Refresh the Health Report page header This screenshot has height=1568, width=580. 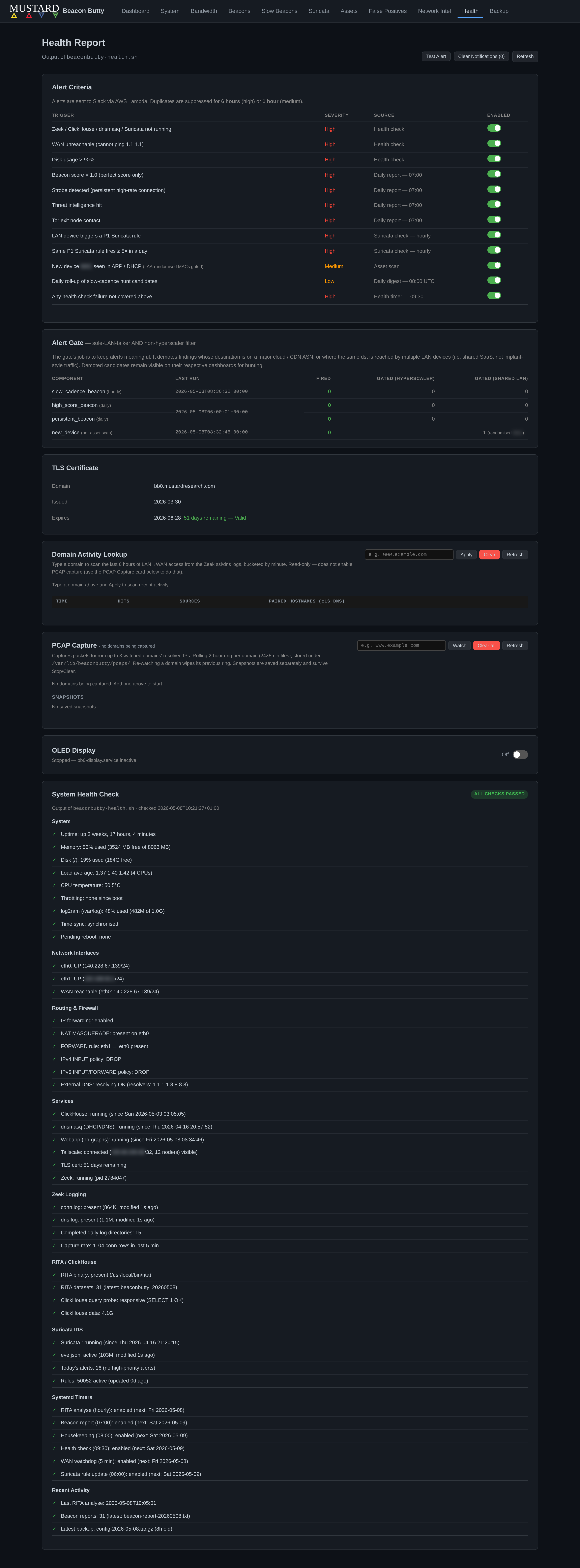pyautogui.click(x=525, y=57)
